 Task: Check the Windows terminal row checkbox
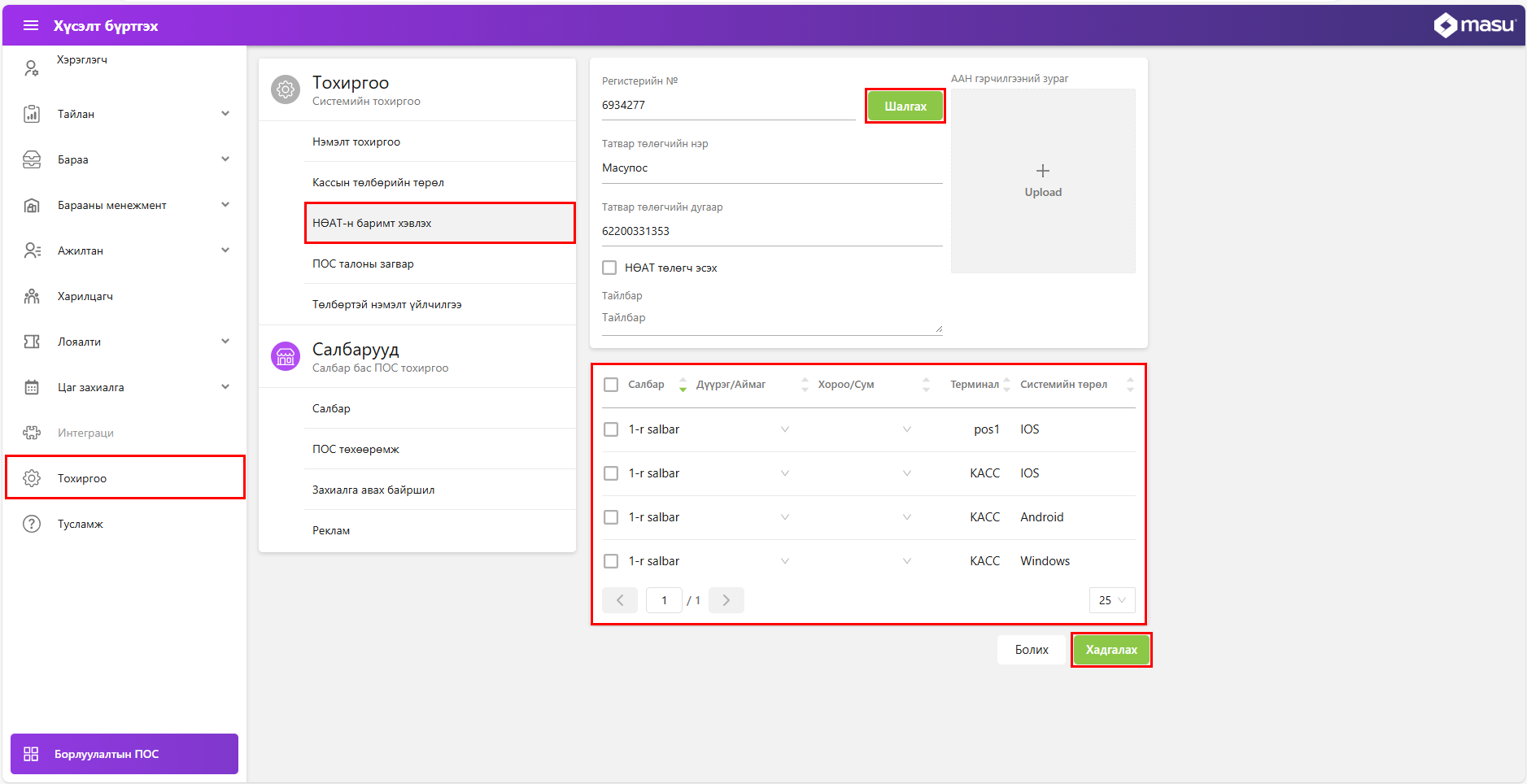click(611, 561)
